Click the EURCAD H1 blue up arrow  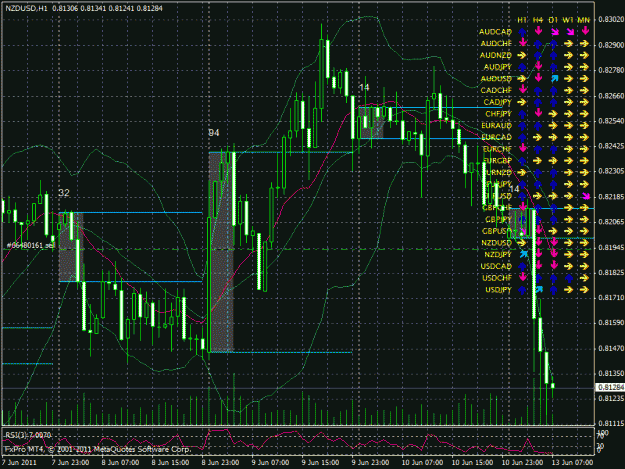pos(522,137)
